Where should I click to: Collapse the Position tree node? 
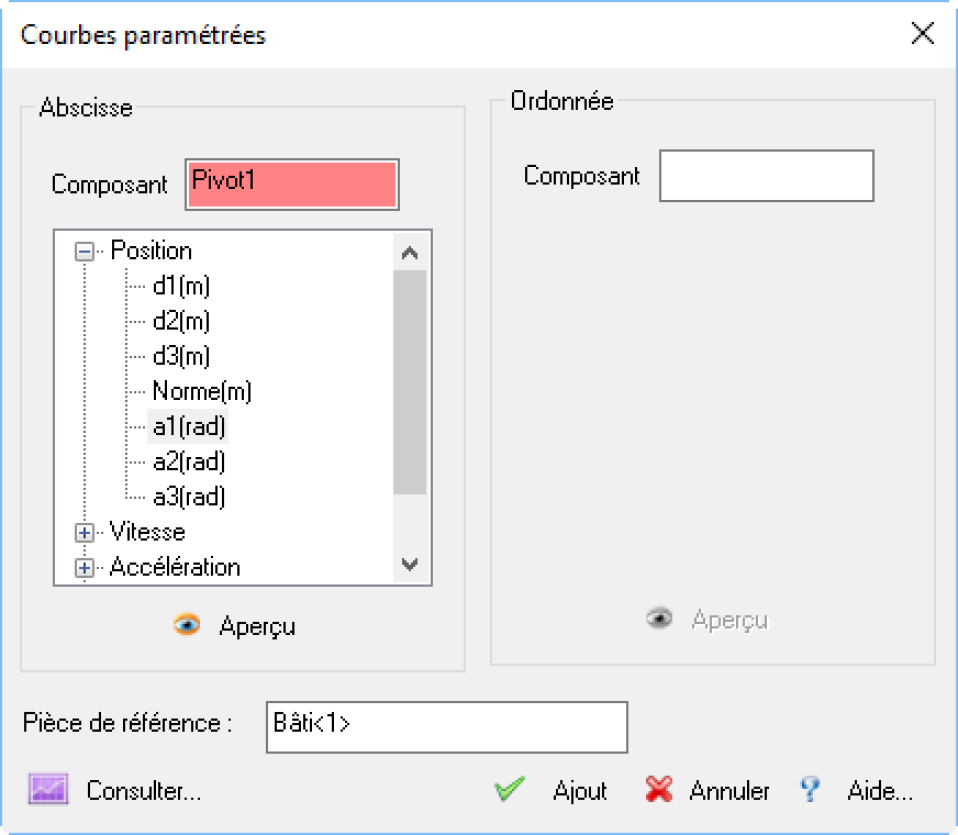84,252
